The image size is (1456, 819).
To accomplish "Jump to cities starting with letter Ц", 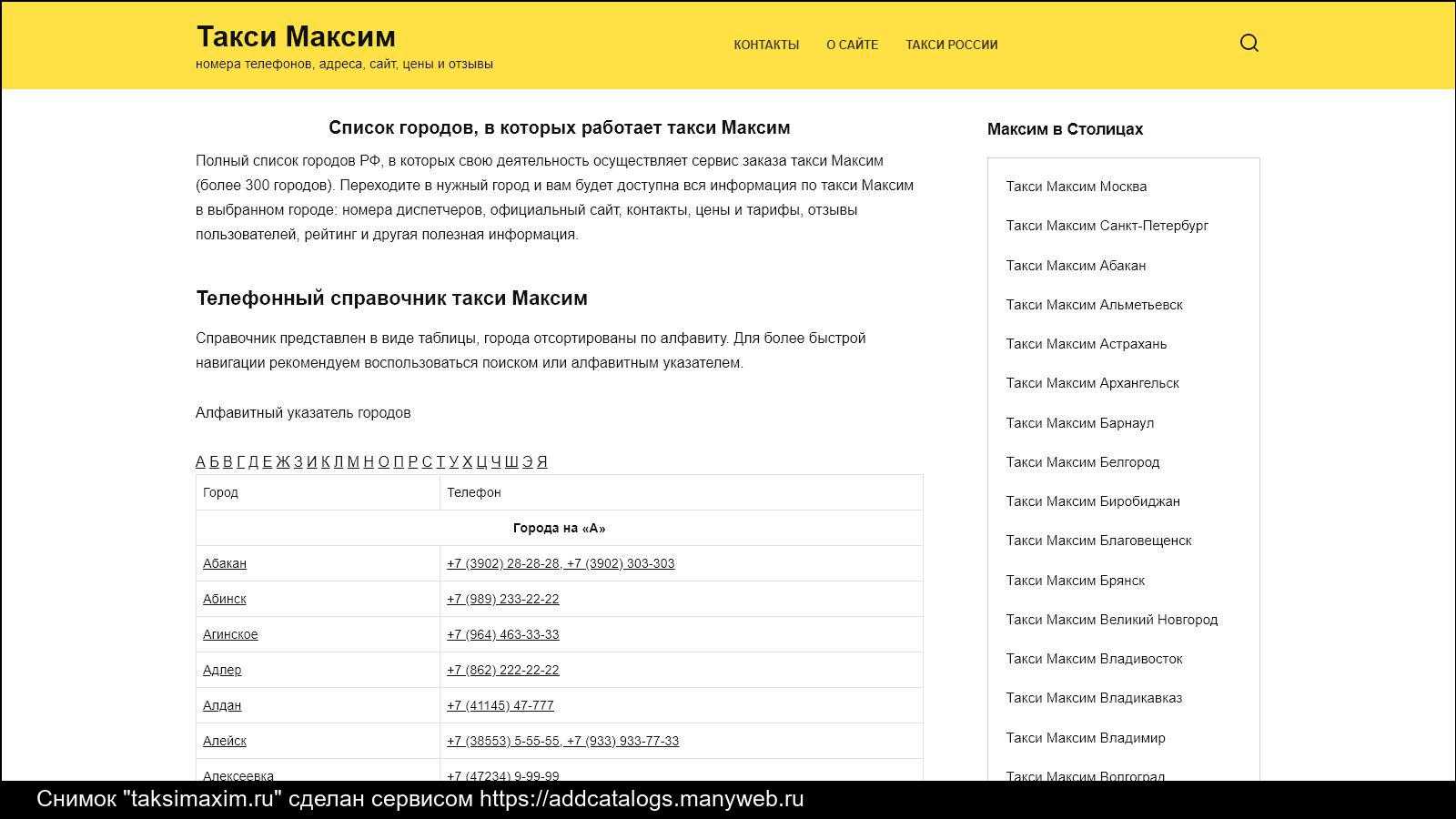I will point(481,461).
